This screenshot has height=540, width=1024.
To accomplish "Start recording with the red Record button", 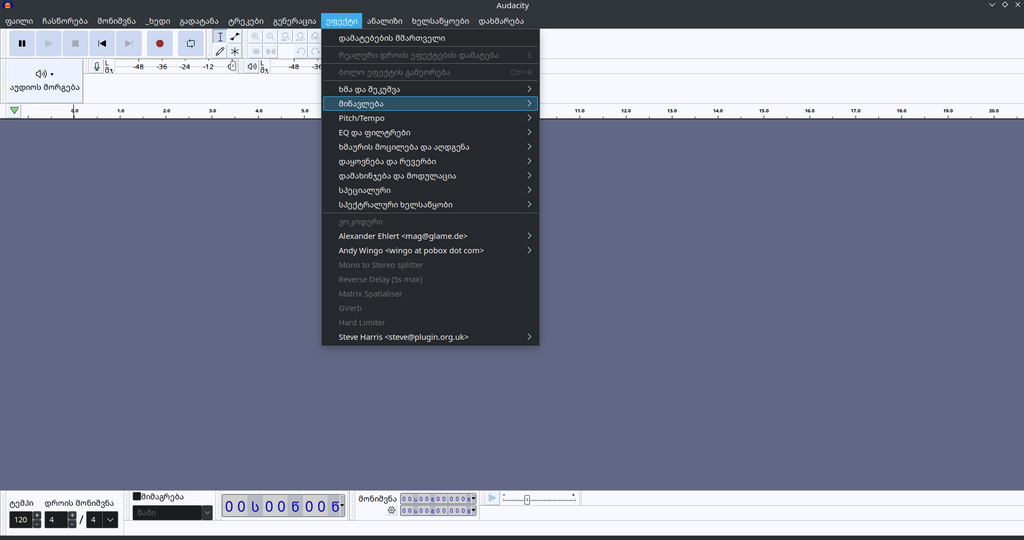I will point(159,43).
